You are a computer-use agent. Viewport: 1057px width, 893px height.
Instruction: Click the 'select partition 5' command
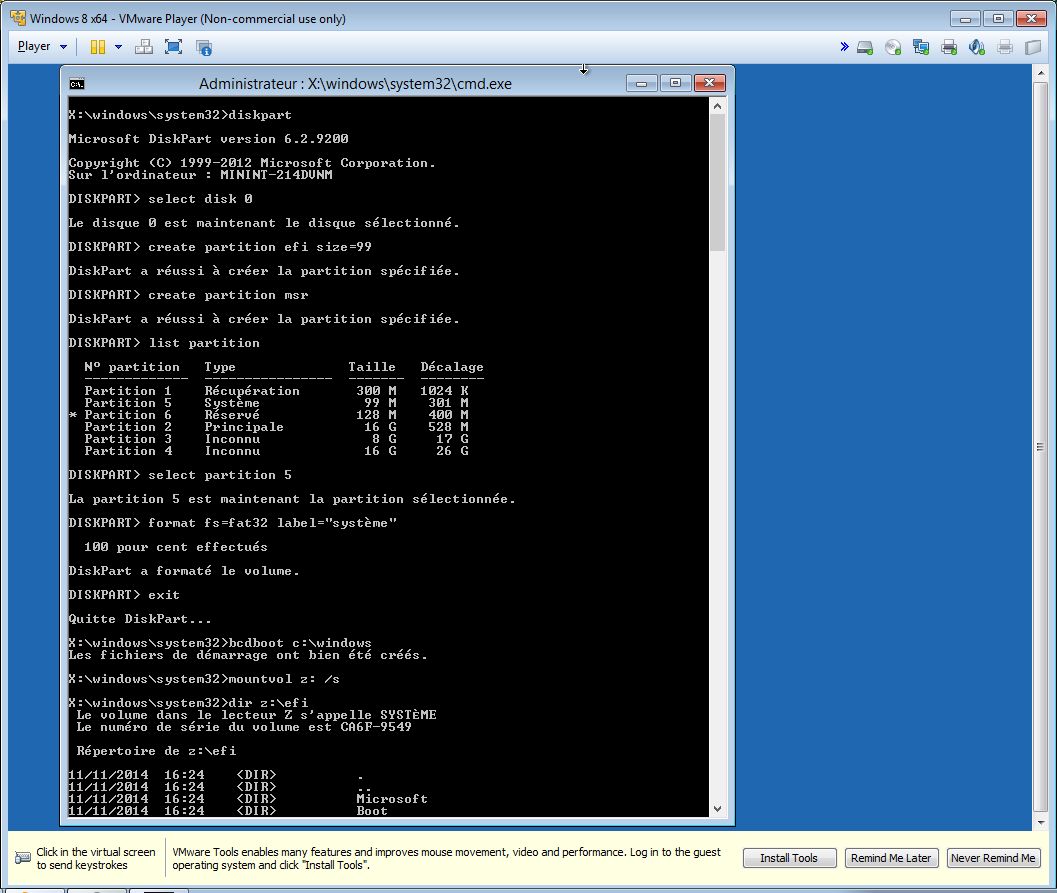[x=220, y=475]
